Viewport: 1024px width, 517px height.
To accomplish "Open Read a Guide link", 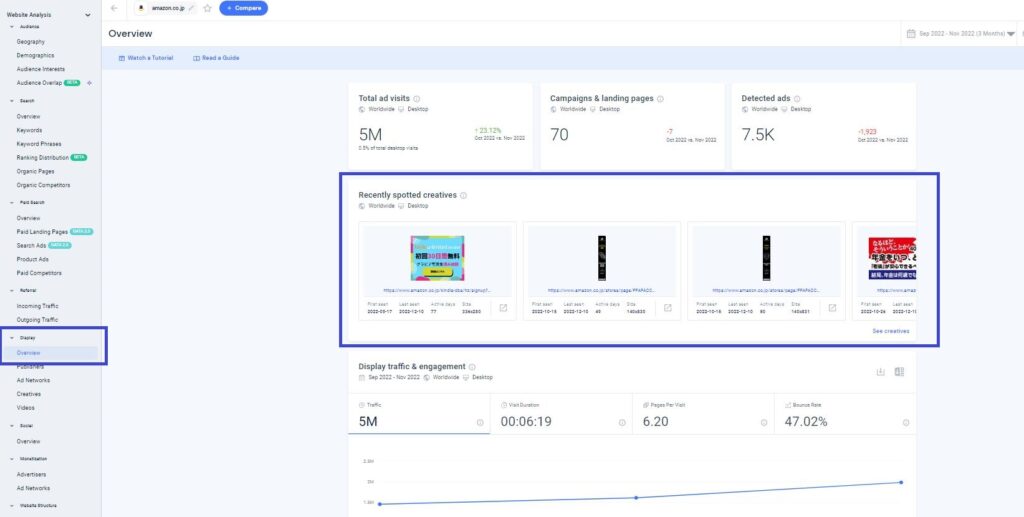I will point(216,58).
